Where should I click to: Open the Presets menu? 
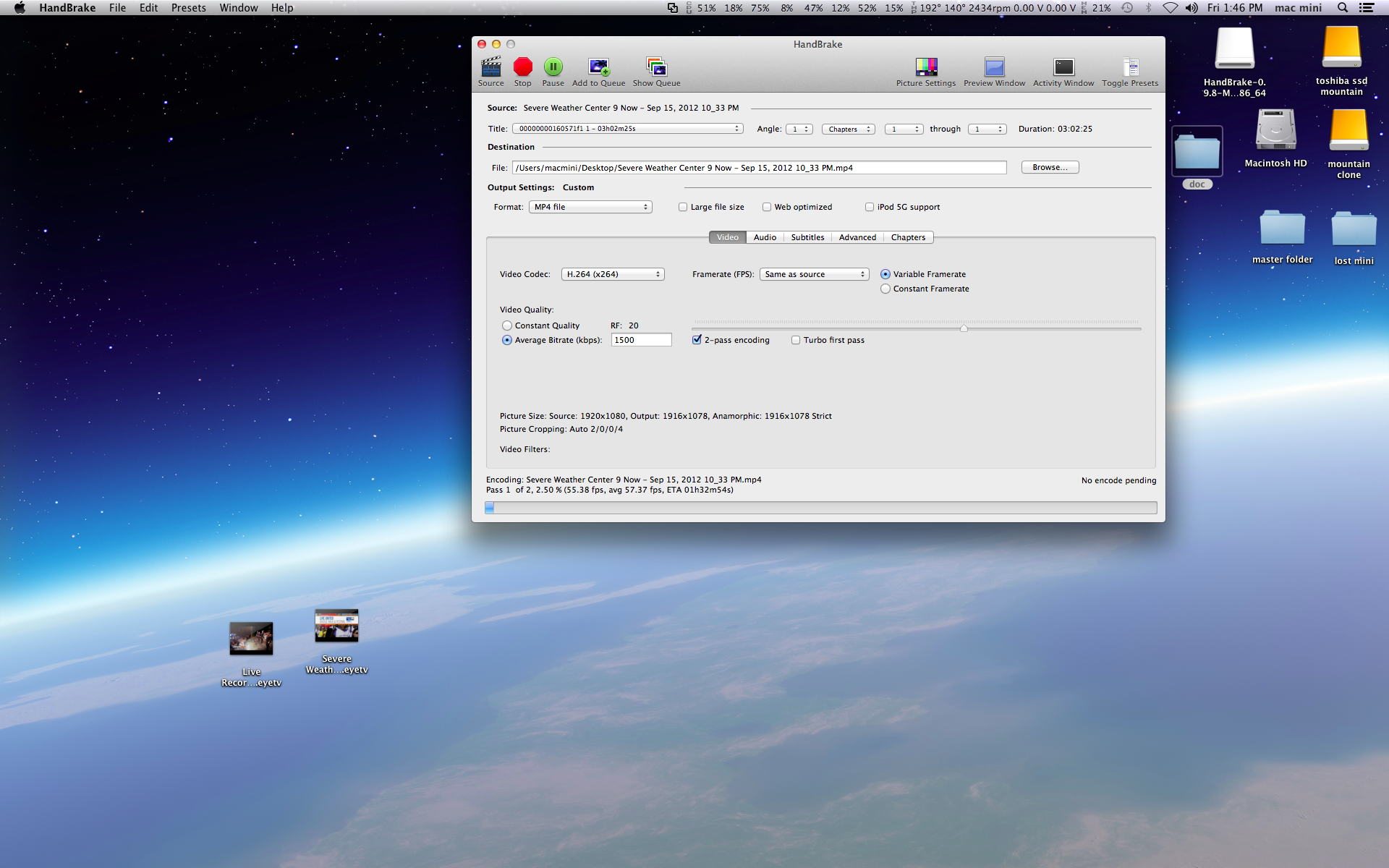click(188, 8)
